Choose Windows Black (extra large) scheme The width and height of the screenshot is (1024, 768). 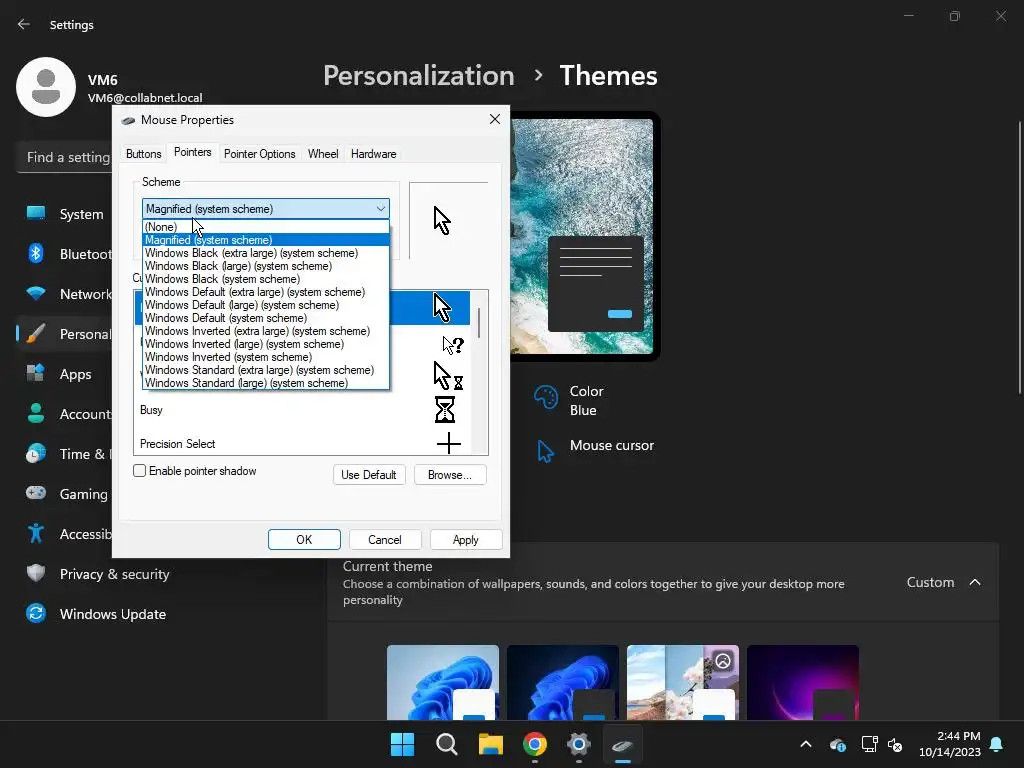[266, 253]
